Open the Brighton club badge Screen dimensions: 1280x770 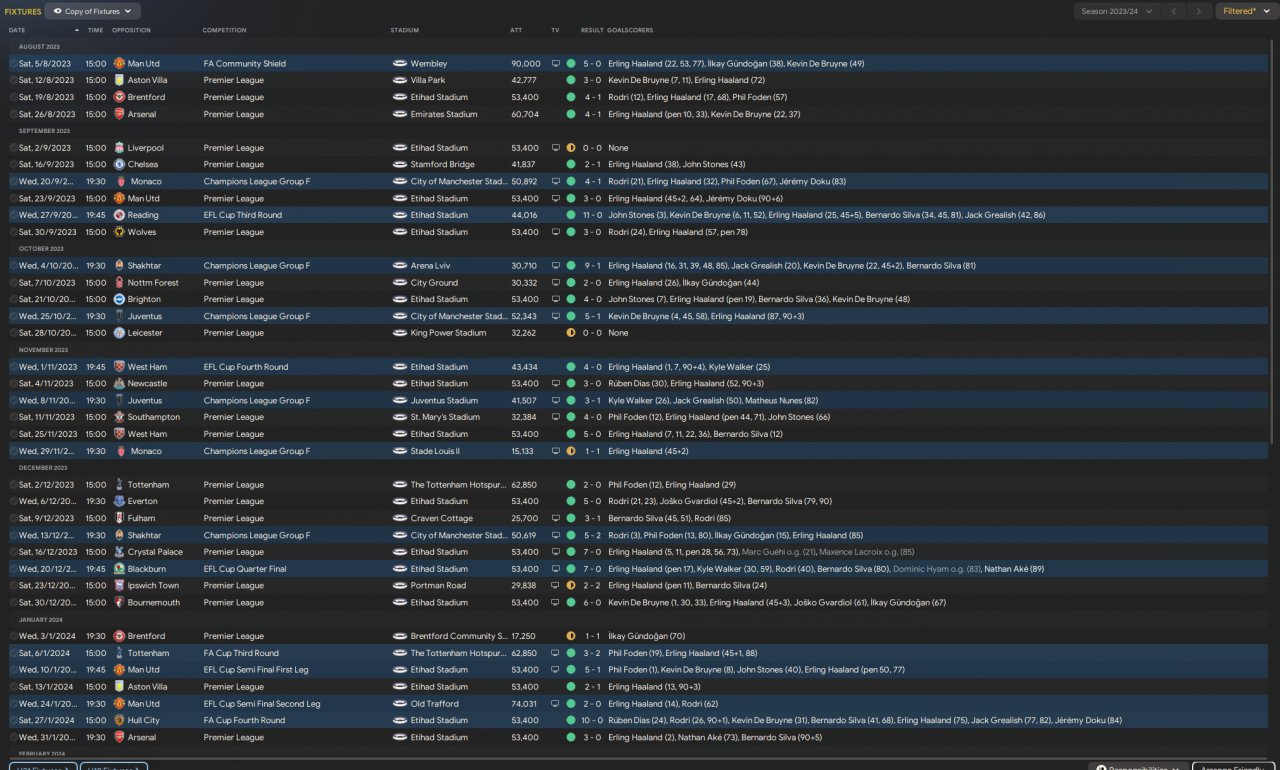point(119,299)
